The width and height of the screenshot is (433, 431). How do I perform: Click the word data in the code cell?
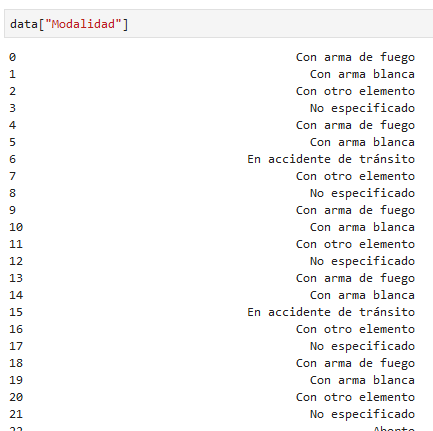coord(24,24)
